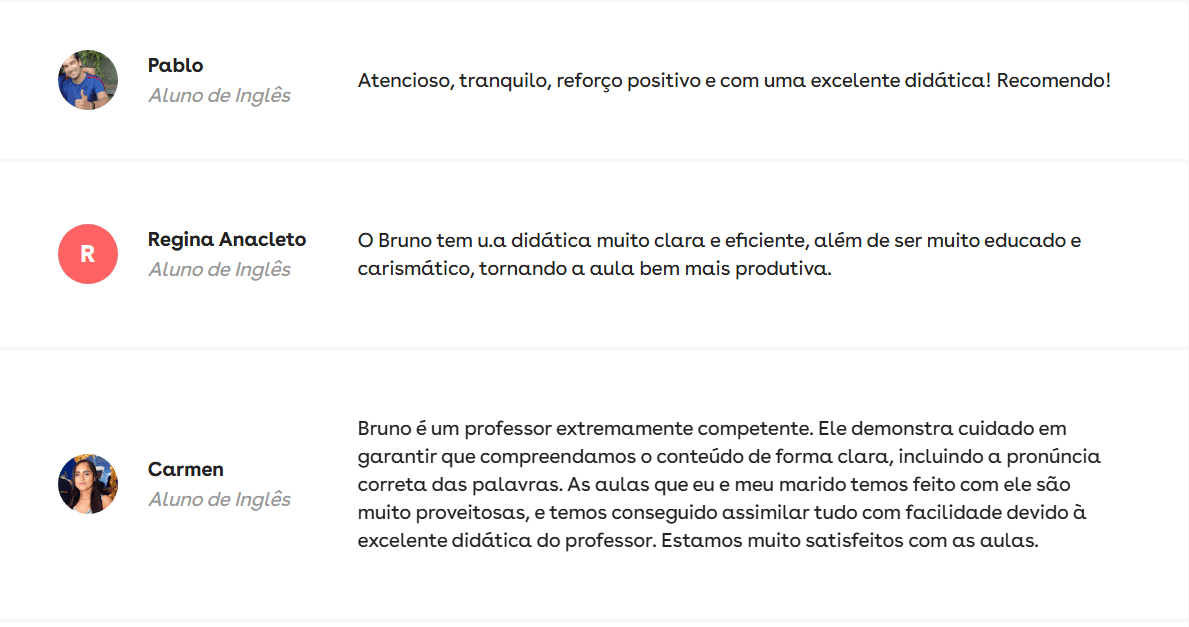This screenshot has width=1189, height=627.
Task: Click the line starting 'muito proveitosas, e temos'
Action: click(x=722, y=513)
